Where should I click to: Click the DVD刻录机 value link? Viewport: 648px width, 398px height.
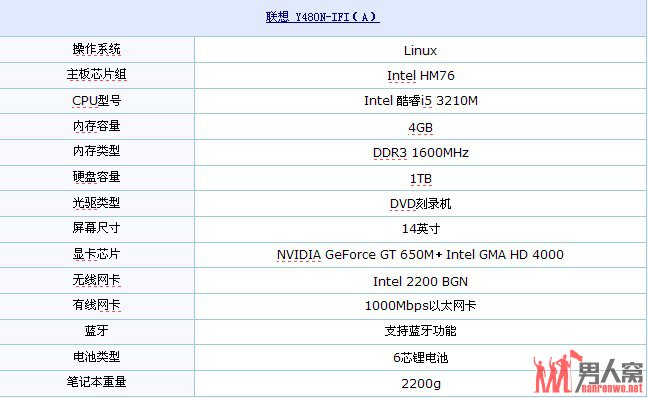[x=420, y=203]
